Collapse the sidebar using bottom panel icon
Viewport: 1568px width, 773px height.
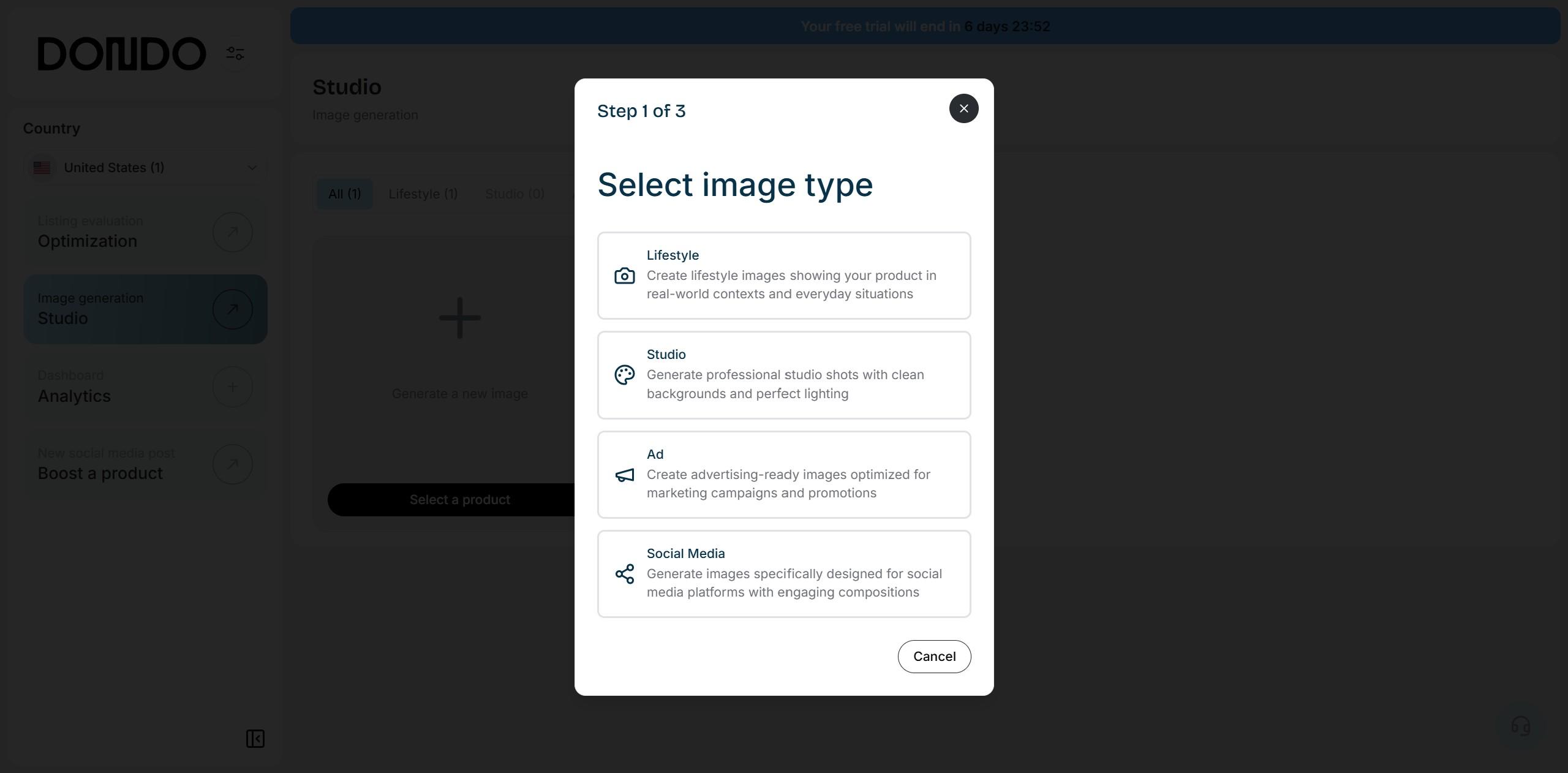click(x=255, y=739)
